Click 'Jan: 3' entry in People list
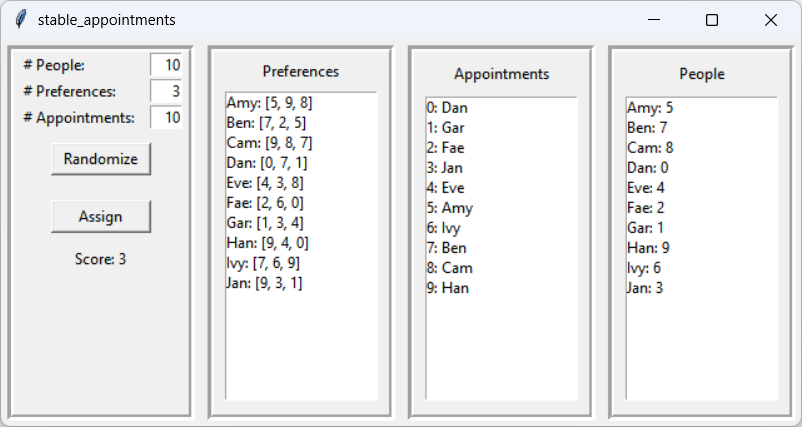The height and width of the screenshot is (427, 802). [645, 288]
